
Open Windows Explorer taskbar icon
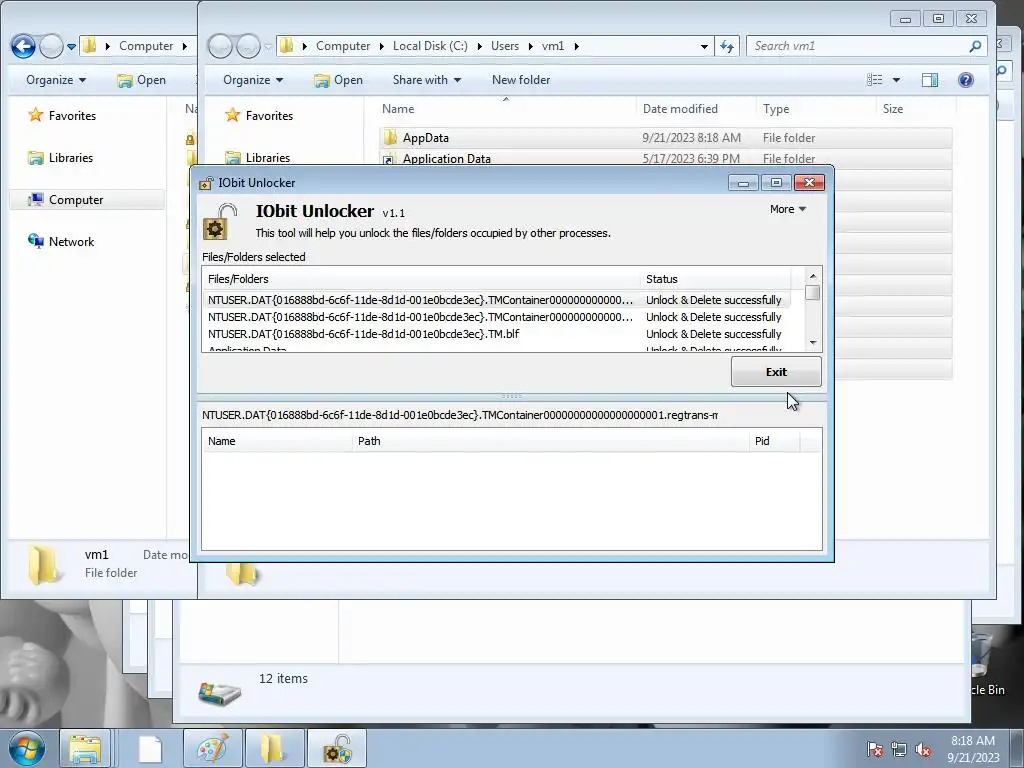point(85,748)
